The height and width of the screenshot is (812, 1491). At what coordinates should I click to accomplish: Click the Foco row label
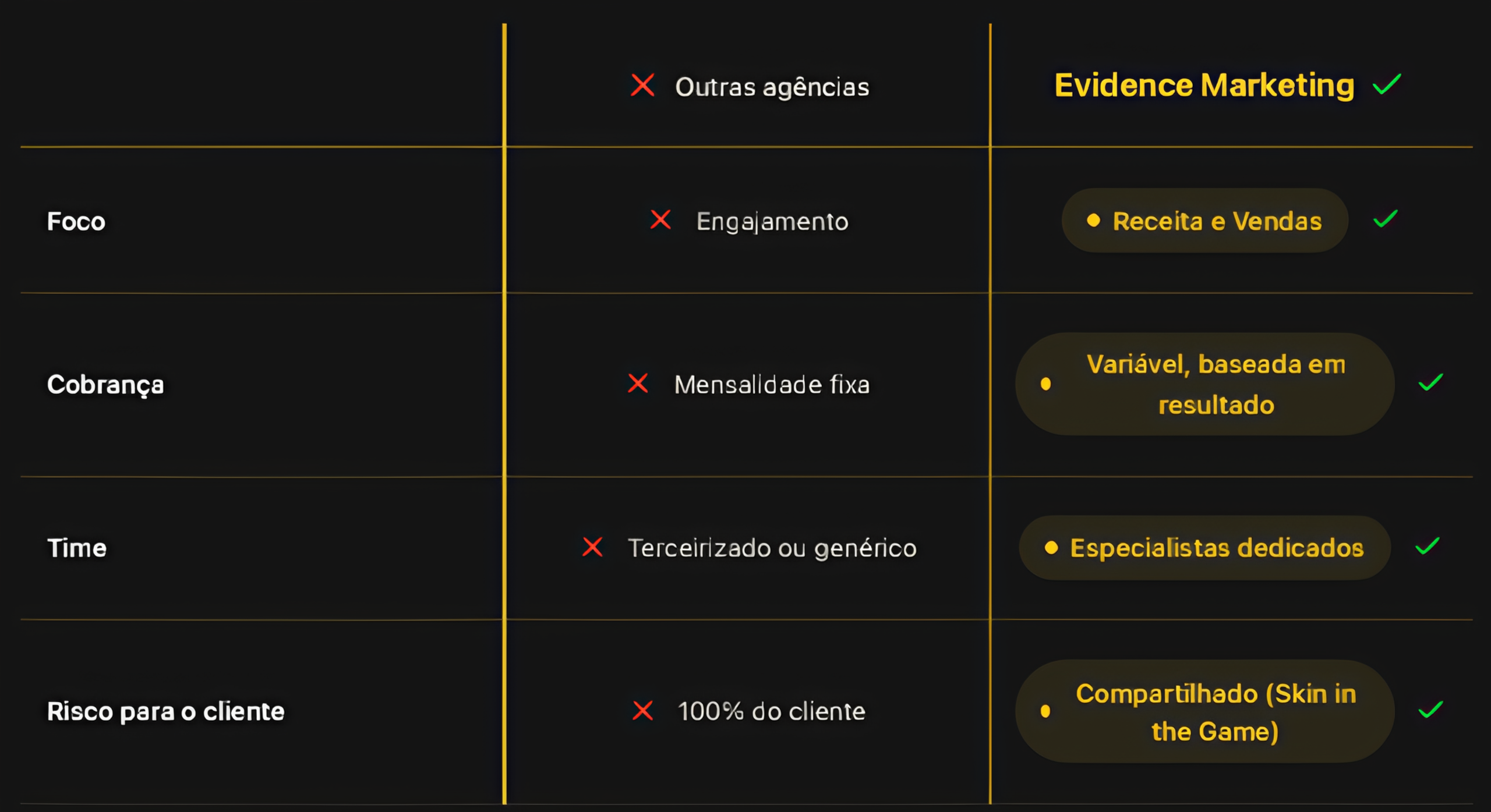[76, 222]
